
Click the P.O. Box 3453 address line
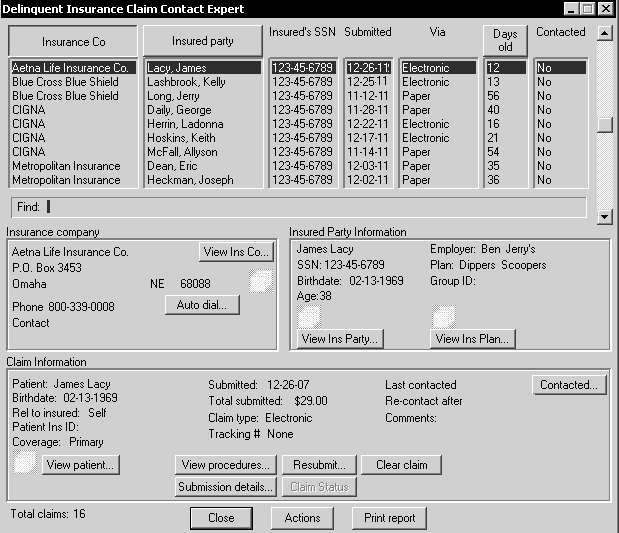[x=47, y=268]
